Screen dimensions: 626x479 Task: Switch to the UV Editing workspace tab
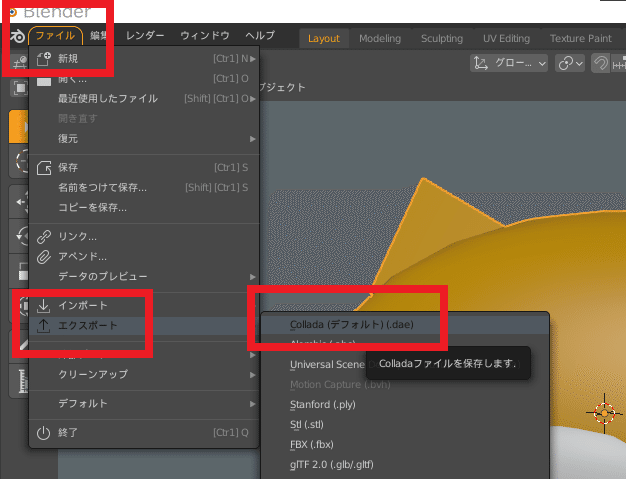tap(506, 38)
